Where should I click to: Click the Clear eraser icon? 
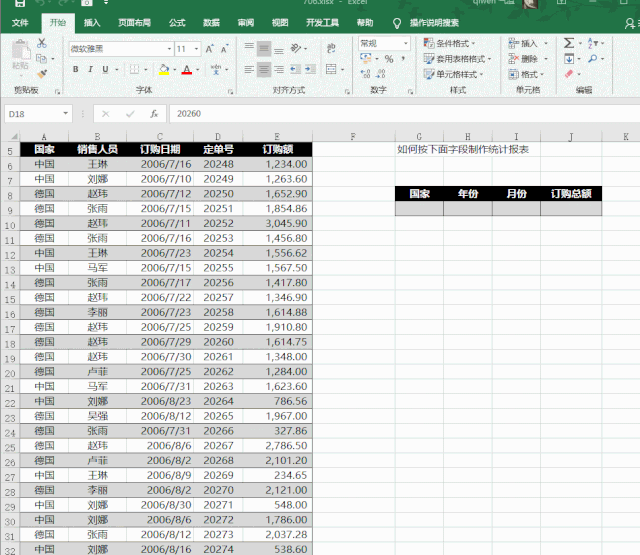tap(569, 74)
